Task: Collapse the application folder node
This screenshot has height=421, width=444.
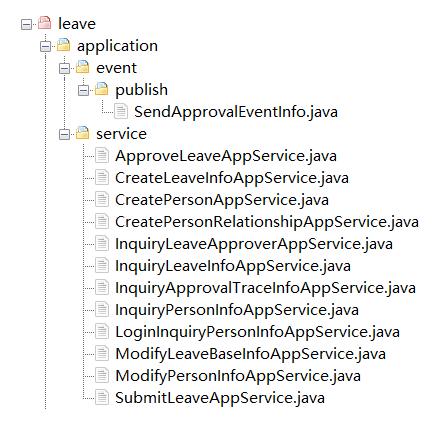Action: [45, 46]
